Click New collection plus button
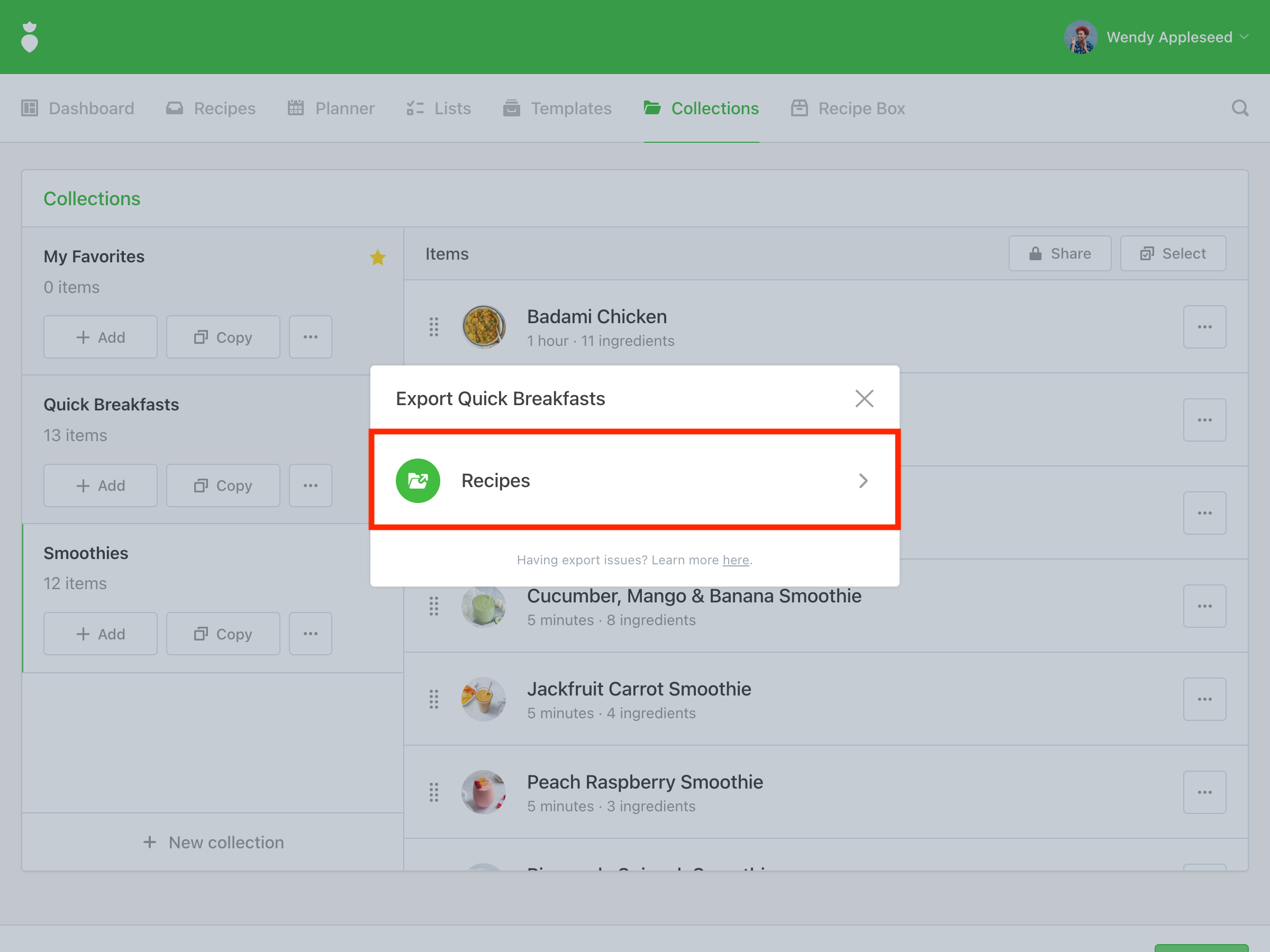Screen dimensions: 1270x952 (150, 842)
